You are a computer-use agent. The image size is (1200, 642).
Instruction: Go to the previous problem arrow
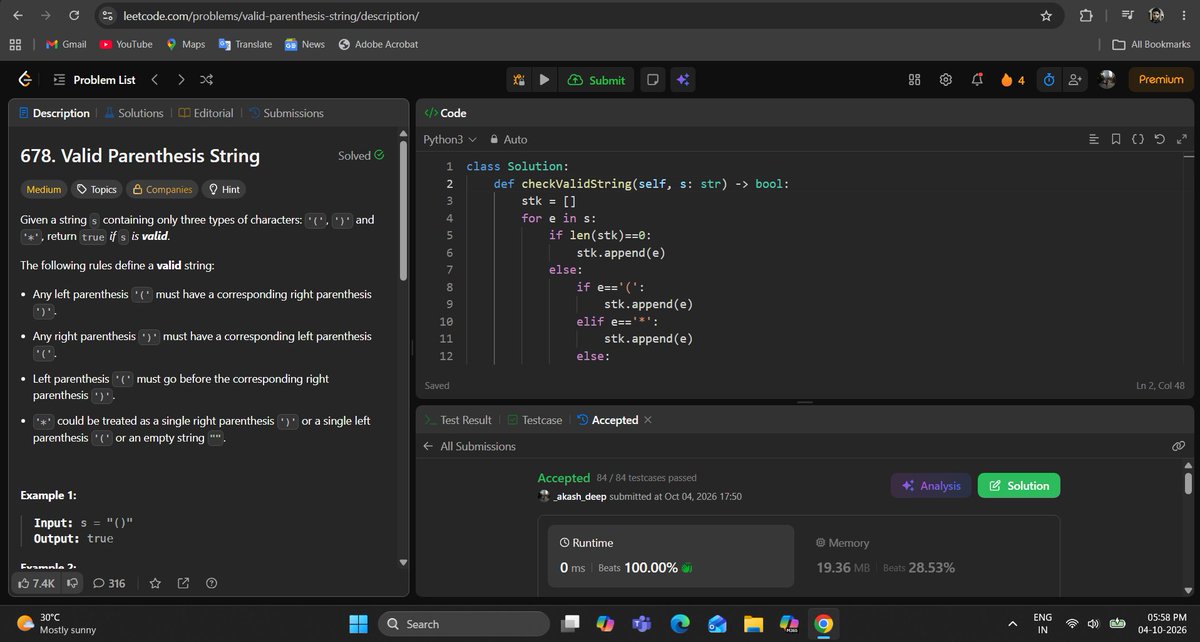point(154,80)
